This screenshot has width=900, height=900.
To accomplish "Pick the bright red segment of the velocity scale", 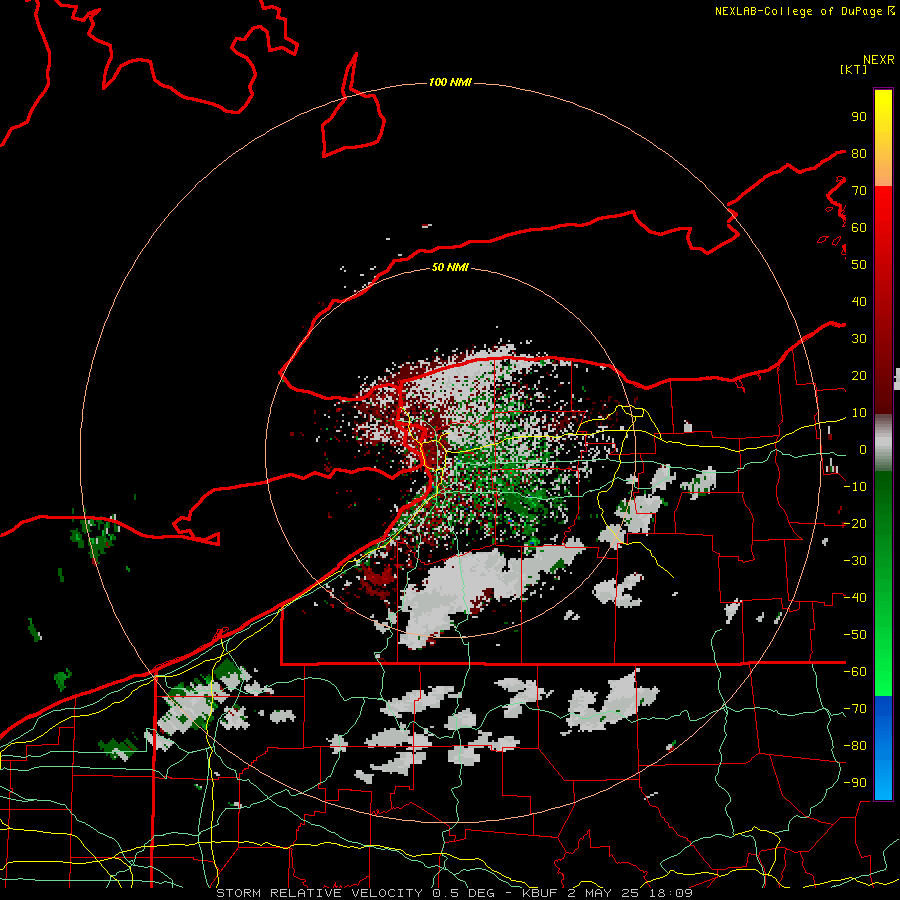I will [883, 298].
